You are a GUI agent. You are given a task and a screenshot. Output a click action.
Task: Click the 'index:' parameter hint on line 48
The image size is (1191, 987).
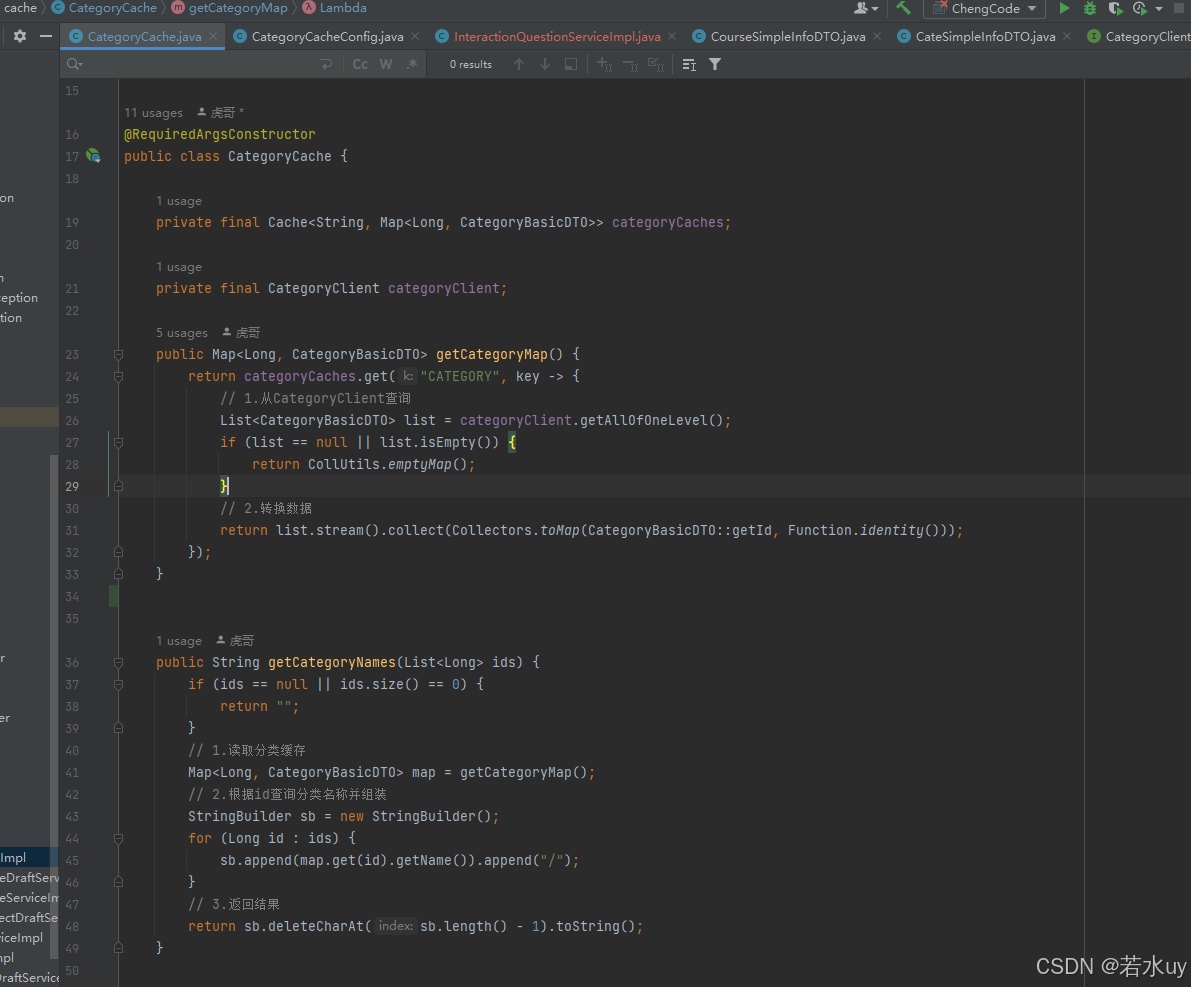pyautogui.click(x=395, y=926)
